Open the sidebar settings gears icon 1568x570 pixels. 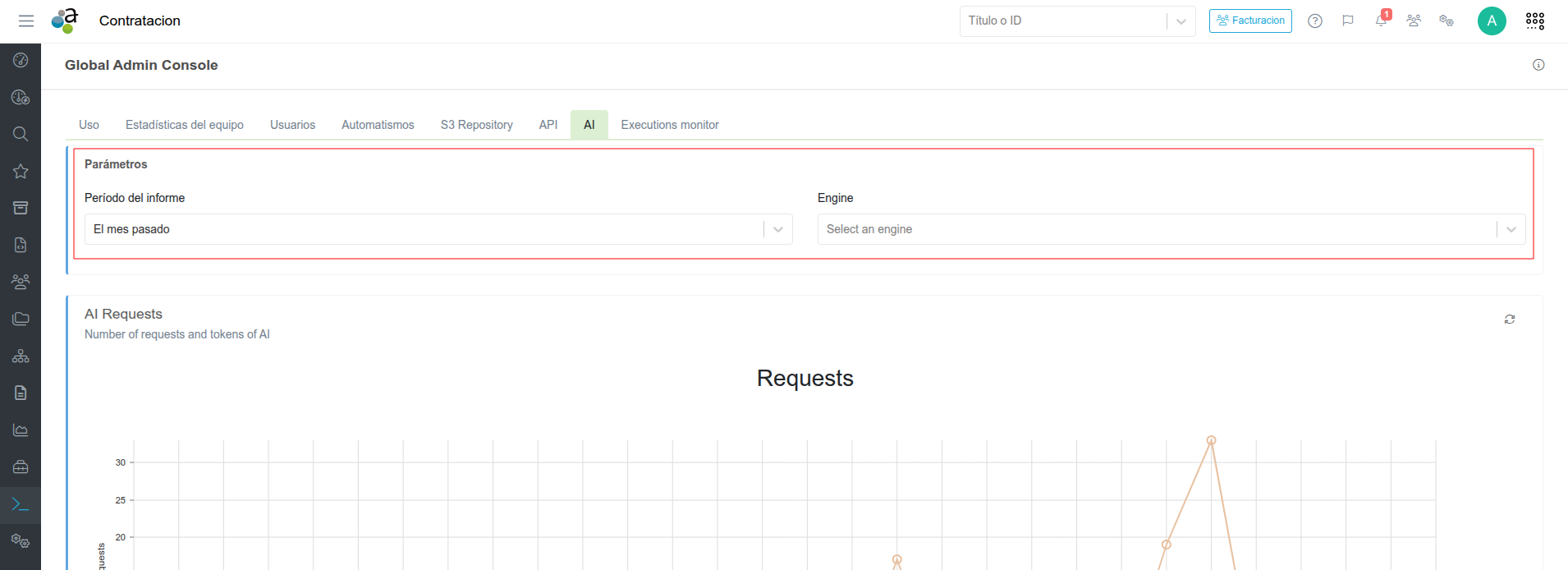pyautogui.click(x=21, y=541)
